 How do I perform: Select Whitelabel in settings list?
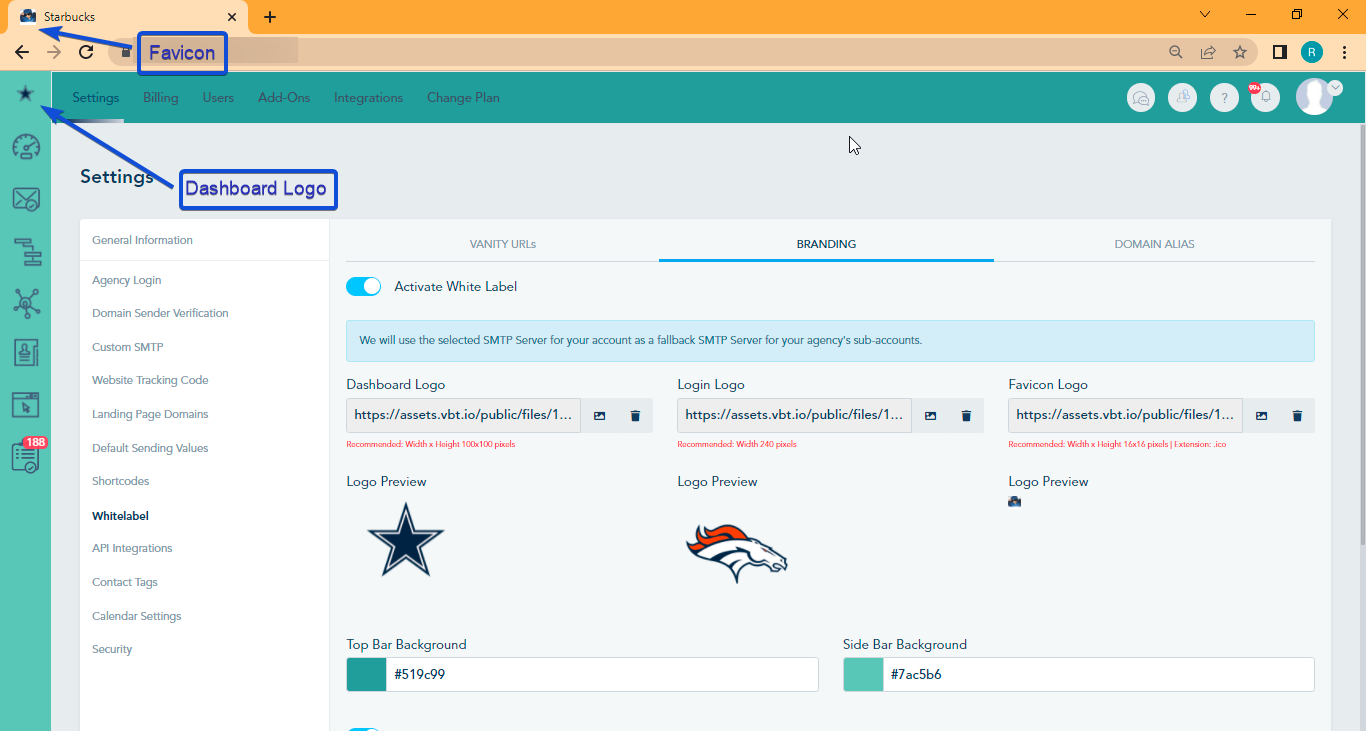click(x=120, y=516)
